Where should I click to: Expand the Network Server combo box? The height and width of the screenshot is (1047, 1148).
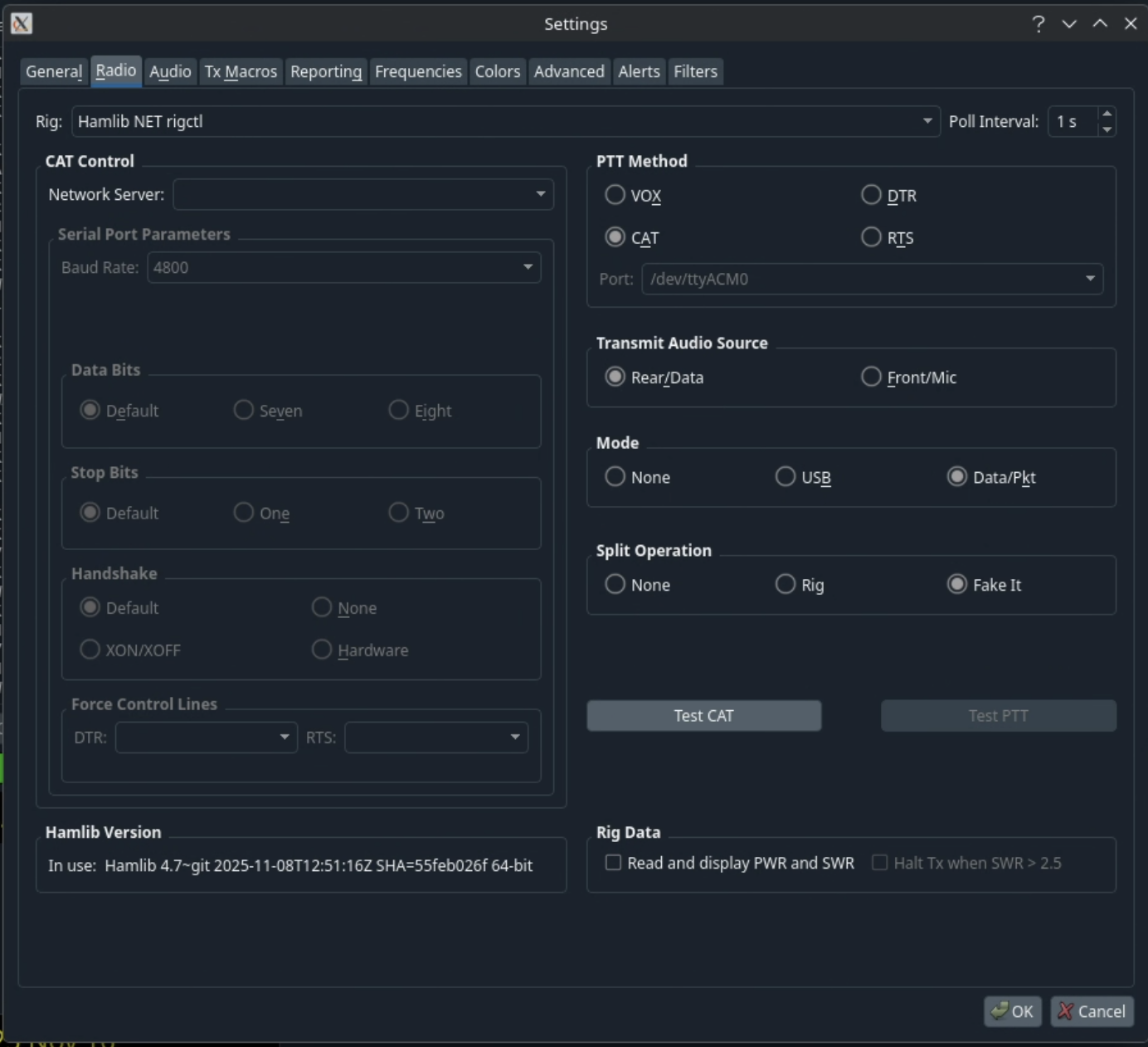pyautogui.click(x=540, y=194)
